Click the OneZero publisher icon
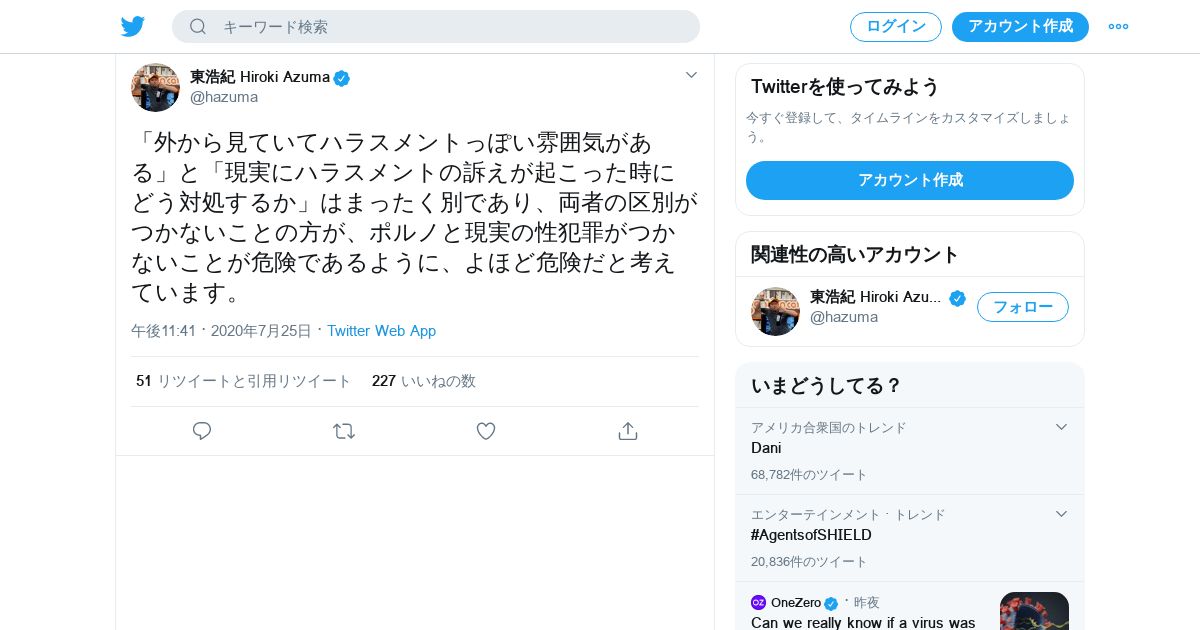 coord(758,602)
